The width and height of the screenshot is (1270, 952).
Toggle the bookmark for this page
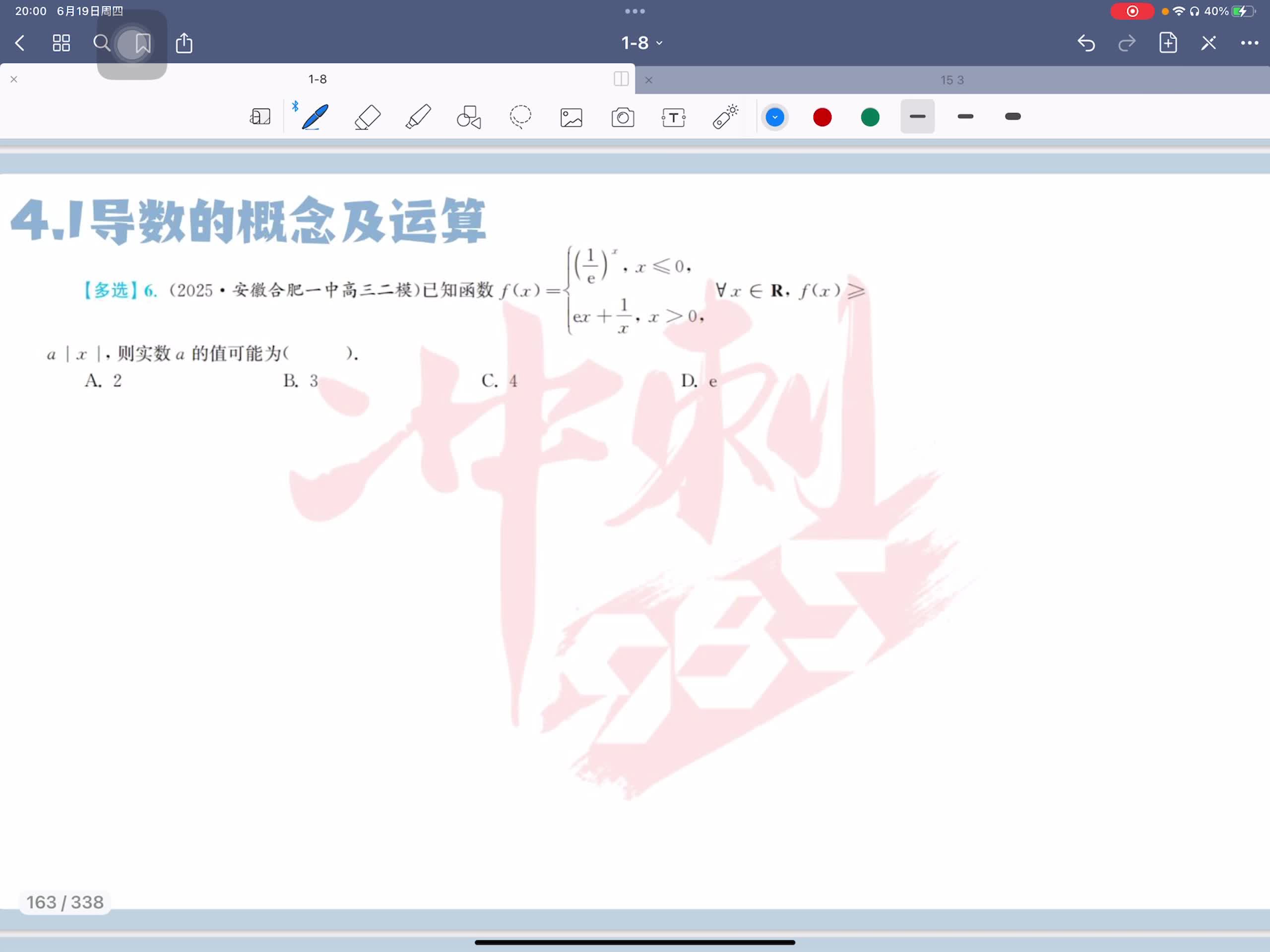142,43
